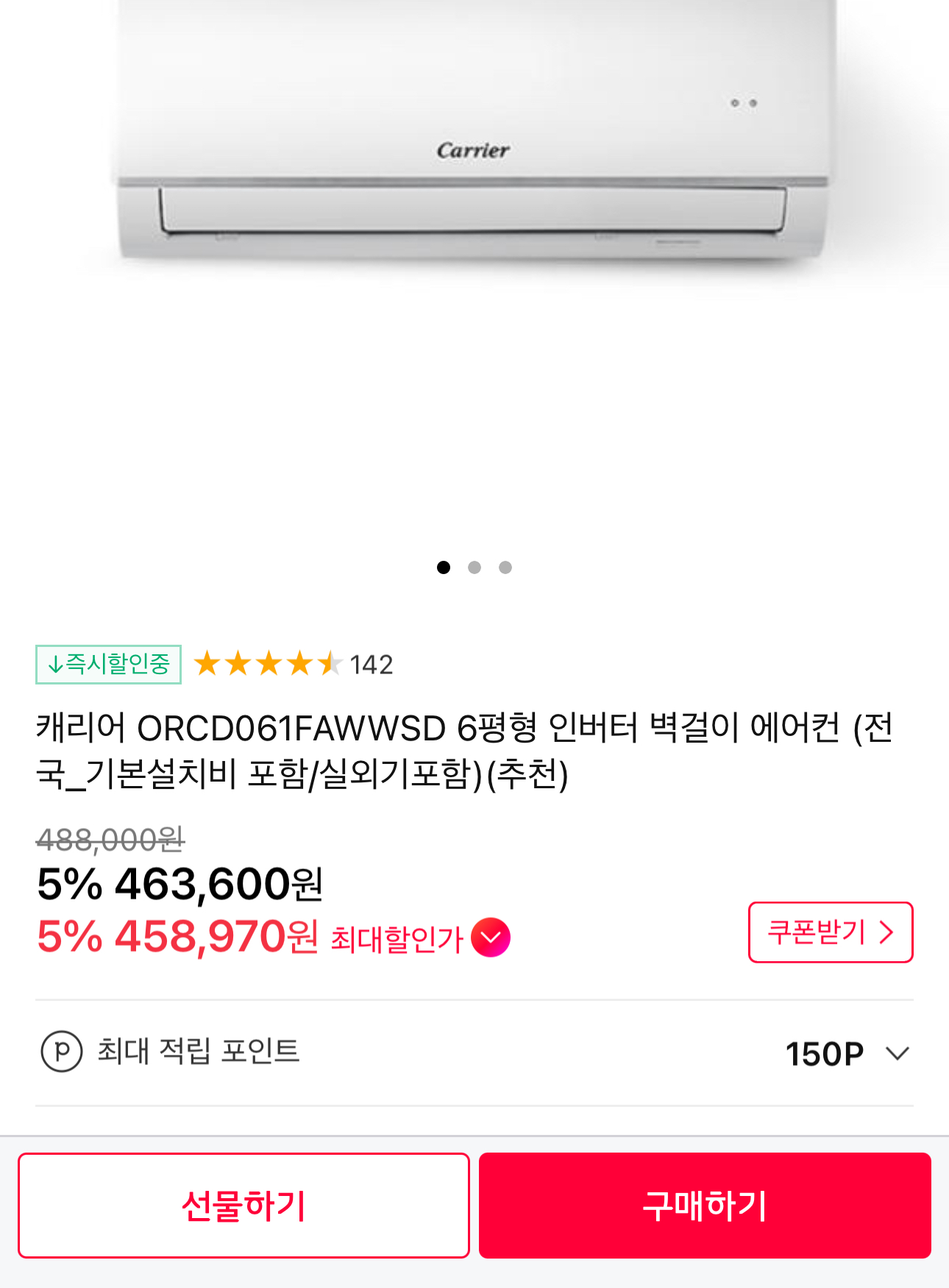The width and height of the screenshot is (949, 1288).
Task: Expand the 150P points chevron
Action: click(x=898, y=1053)
